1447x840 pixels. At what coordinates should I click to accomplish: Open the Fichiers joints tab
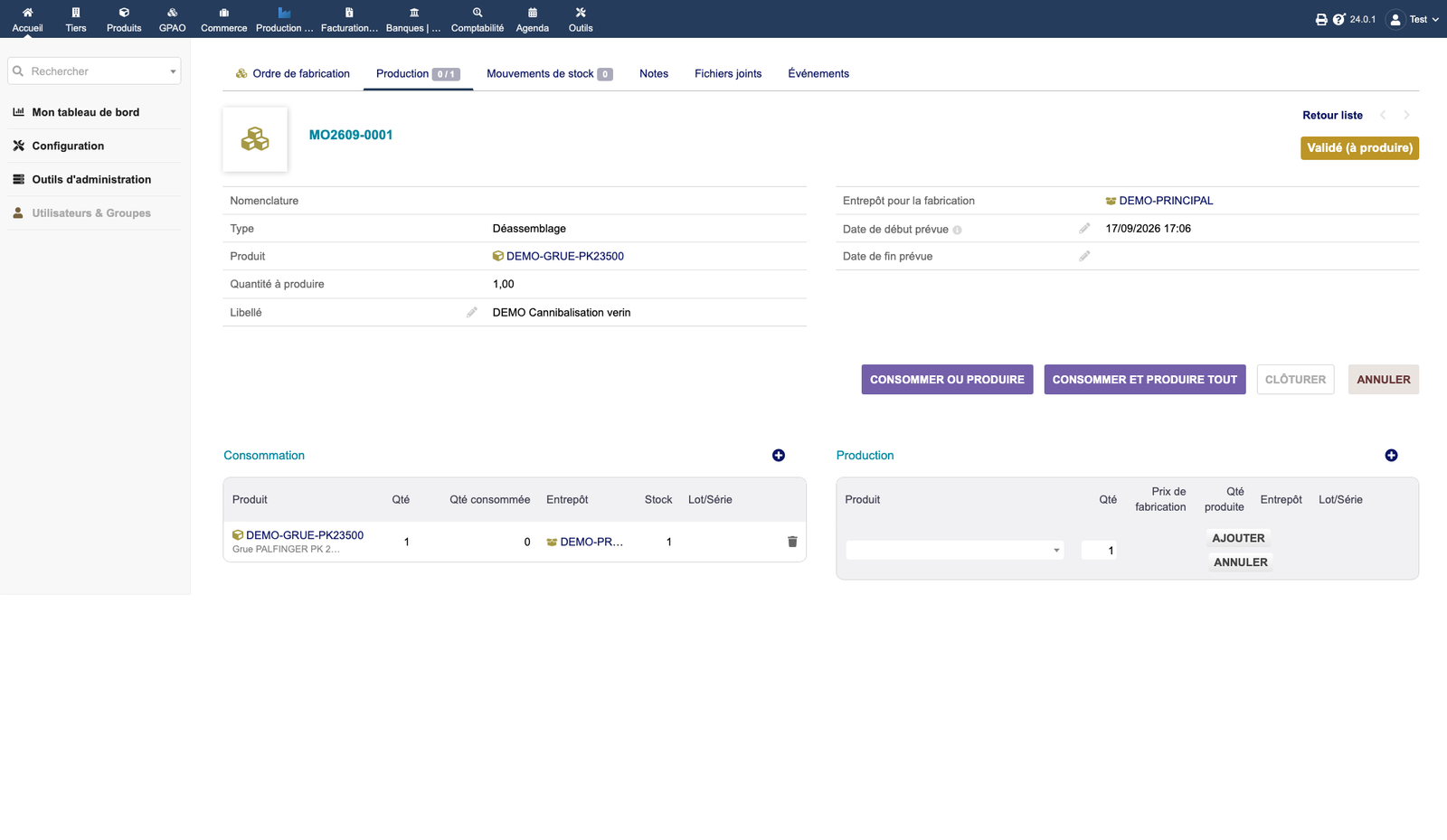pyautogui.click(x=728, y=74)
